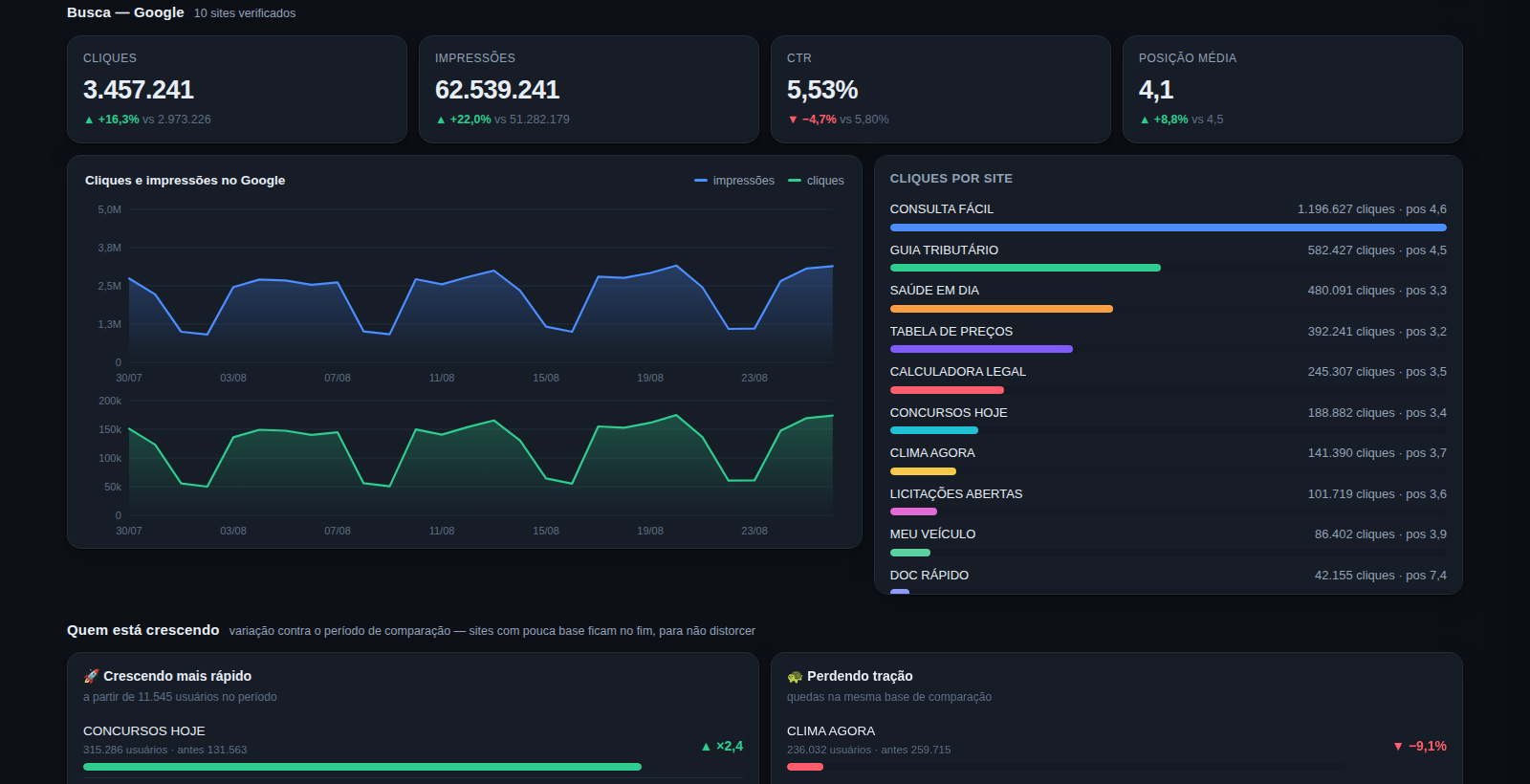The image size is (1530, 784).
Task: Select the DOC RÁPIDO site row
Action: click(x=1168, y=579)
